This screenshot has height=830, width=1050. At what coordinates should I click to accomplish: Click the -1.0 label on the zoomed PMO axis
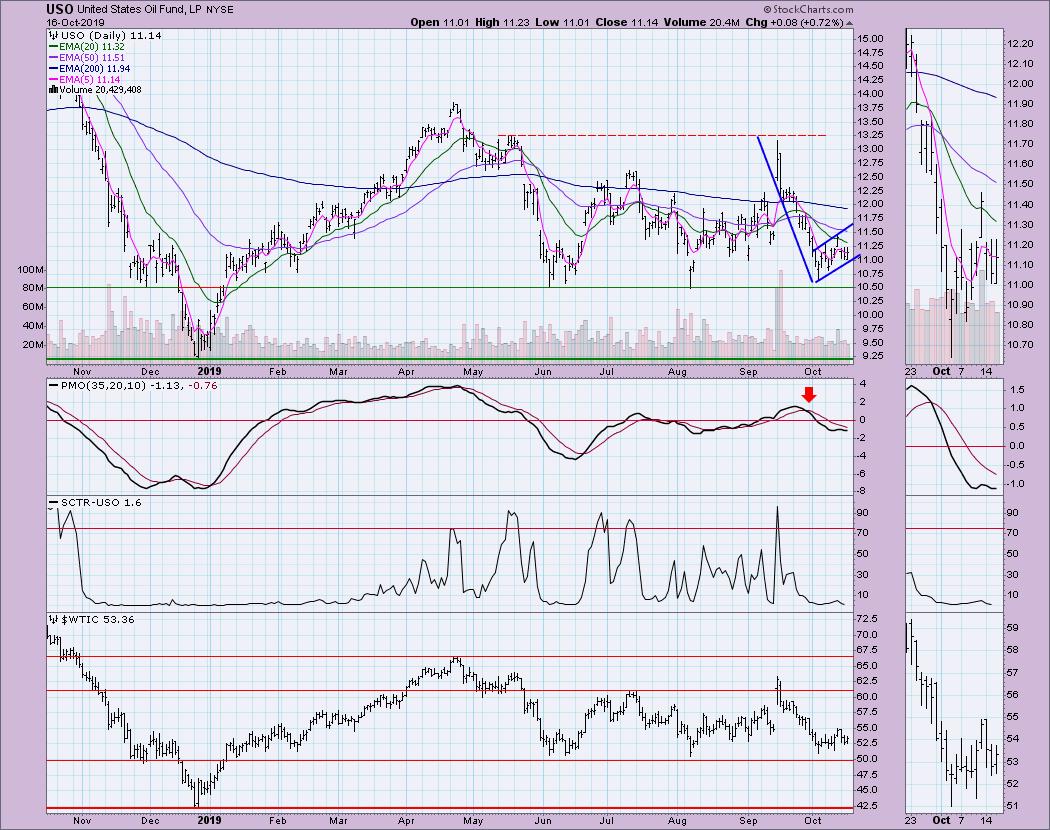tap(1015, 484)
